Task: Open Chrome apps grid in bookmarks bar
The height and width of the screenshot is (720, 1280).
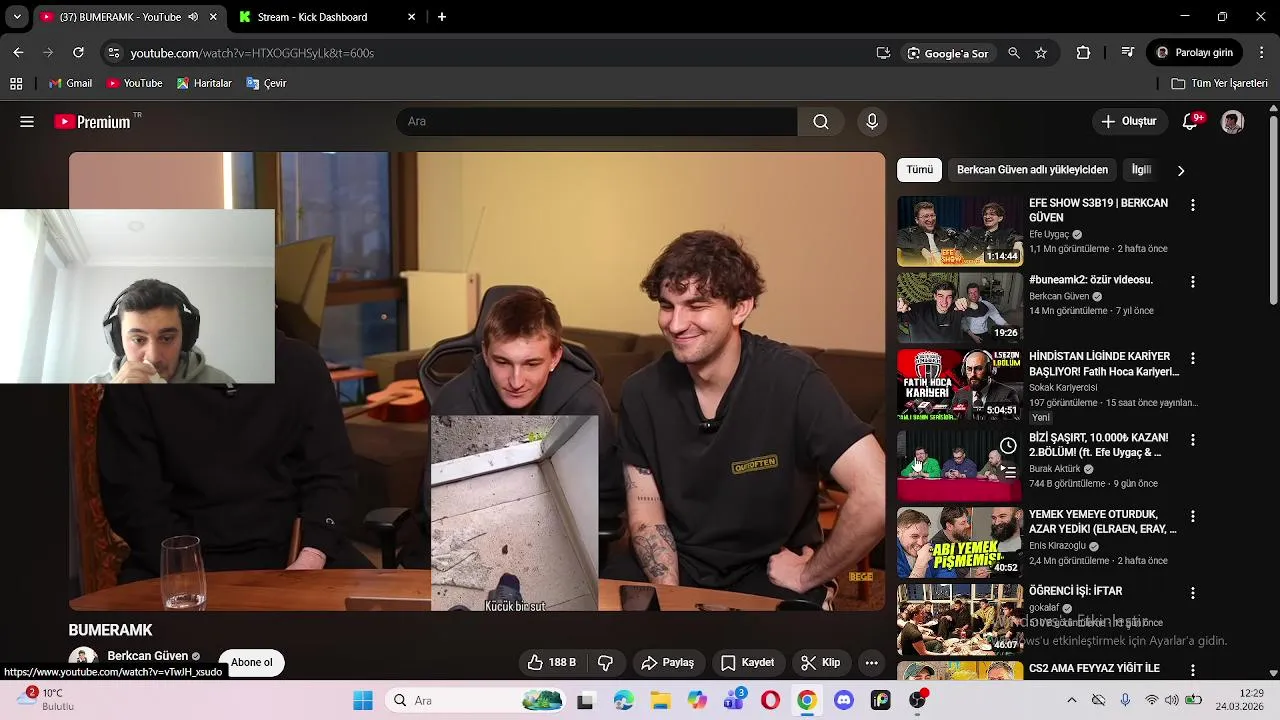Action: (16, 84)
